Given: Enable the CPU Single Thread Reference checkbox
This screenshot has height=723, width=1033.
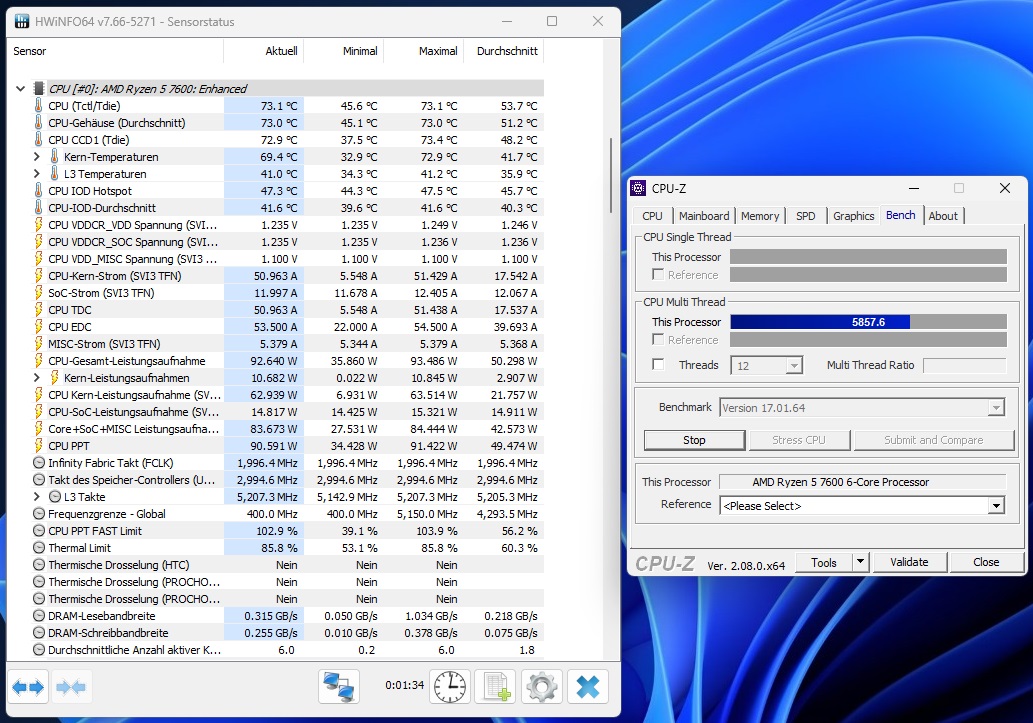Looking at the screenshot, I should [x=657, y=274].
